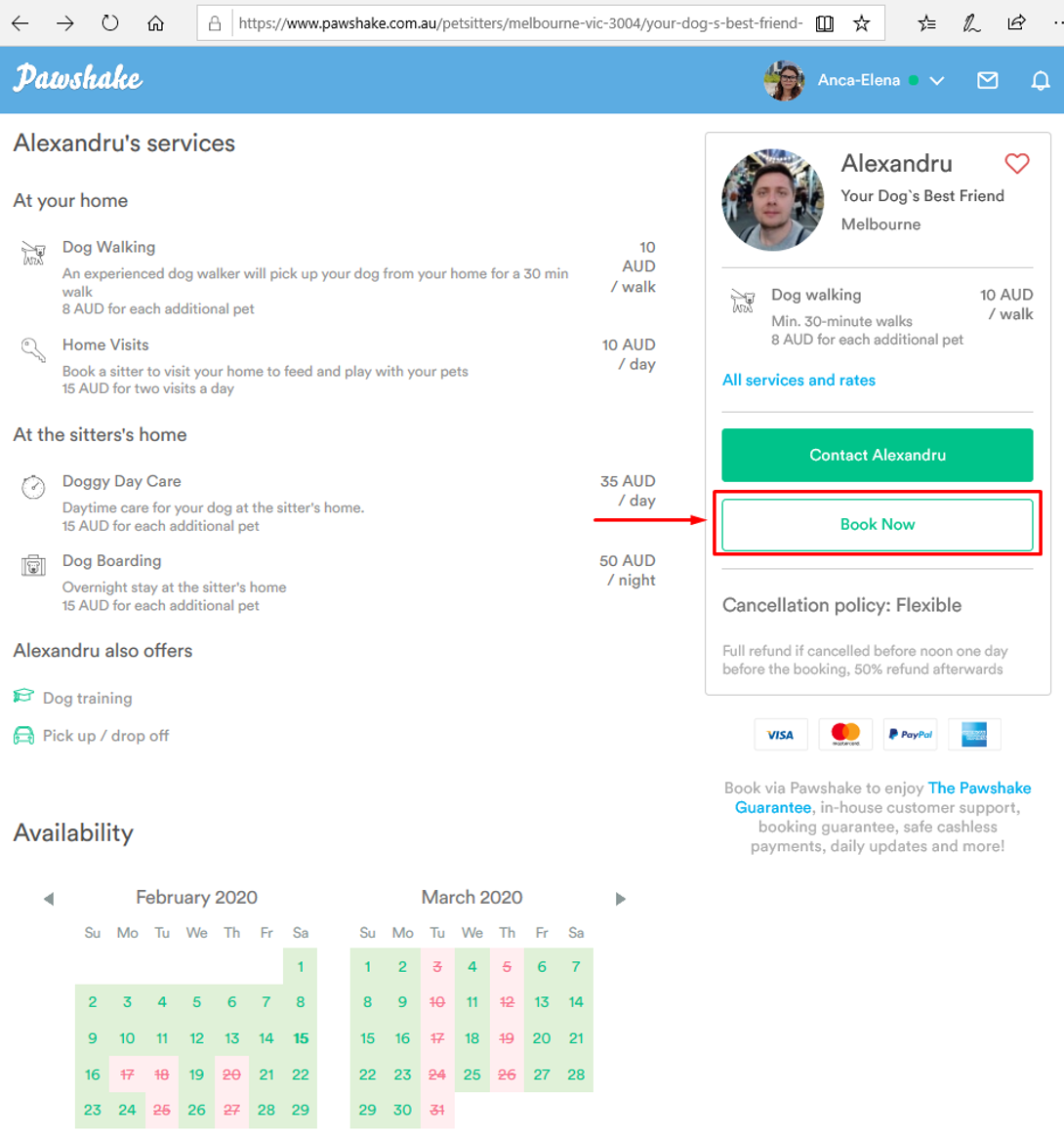The height and width of the screenshot is (1132, 1064).
Task: Select February 15 in the calendar
Action: (301, 1038)
